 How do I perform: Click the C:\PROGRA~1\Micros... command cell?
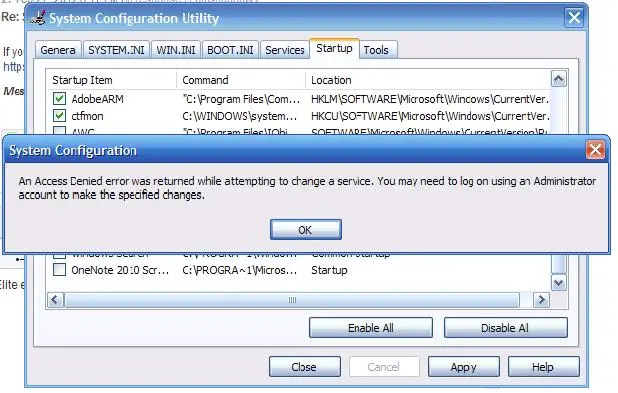click(x=240, y=270)
